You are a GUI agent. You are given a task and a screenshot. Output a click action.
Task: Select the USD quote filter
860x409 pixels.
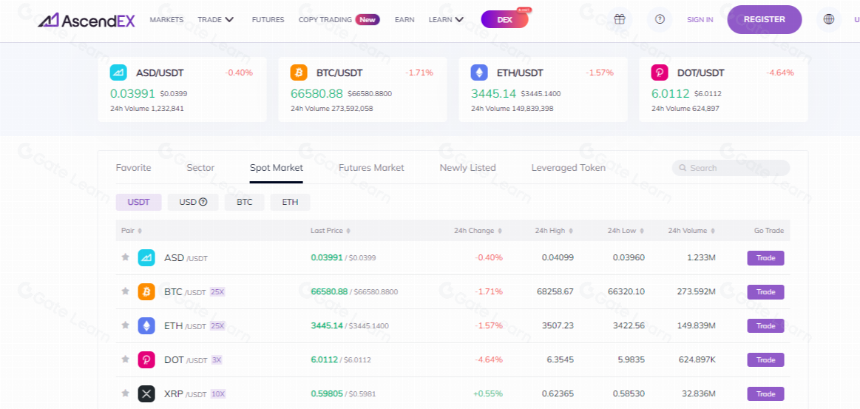(193, 202)
